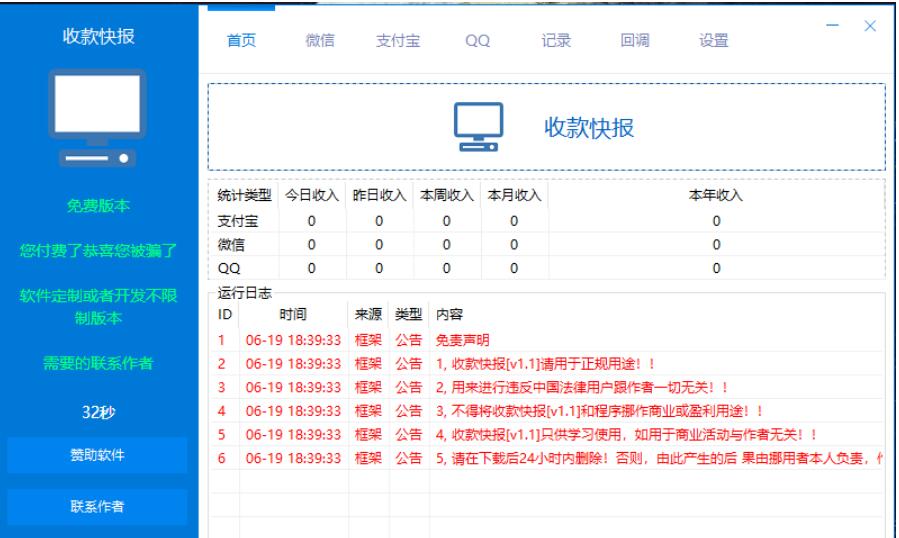
Task: Click 支付宝 今日收入 value 0
Action: (311, 221)
